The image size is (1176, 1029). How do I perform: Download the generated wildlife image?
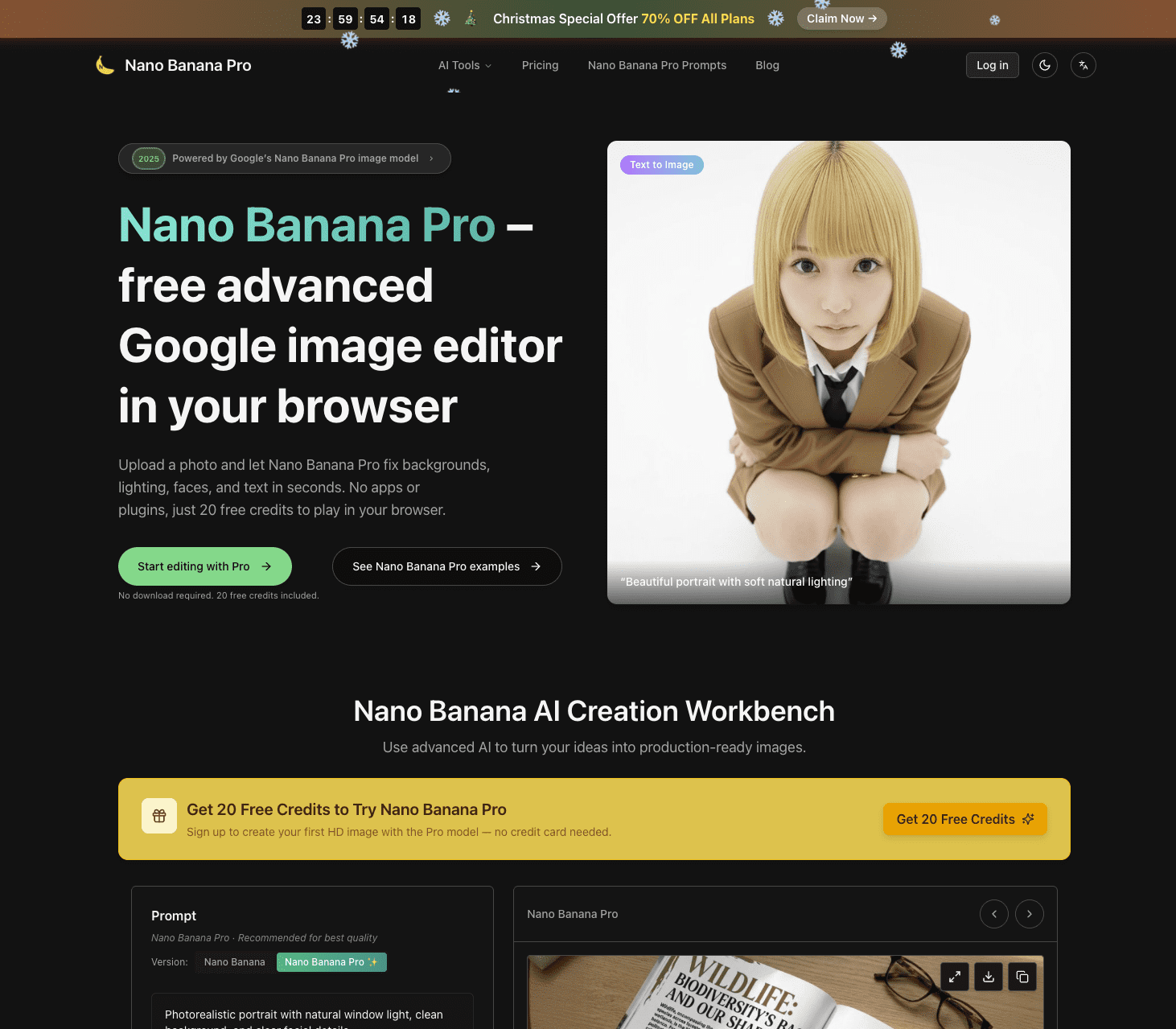(x=988, y=977)
